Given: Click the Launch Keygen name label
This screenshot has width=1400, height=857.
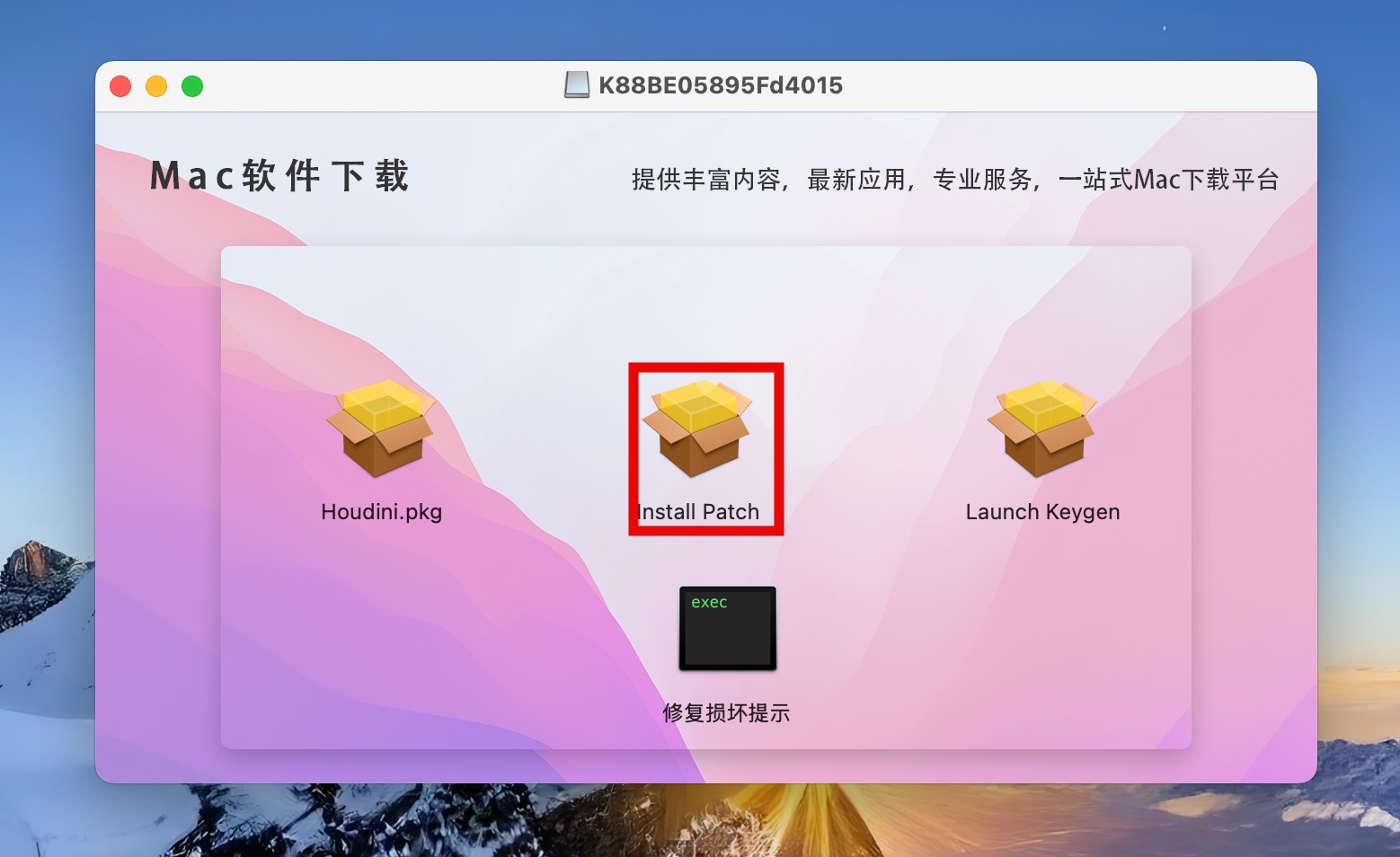Looking at the screenshot, I should (1042, 512).
